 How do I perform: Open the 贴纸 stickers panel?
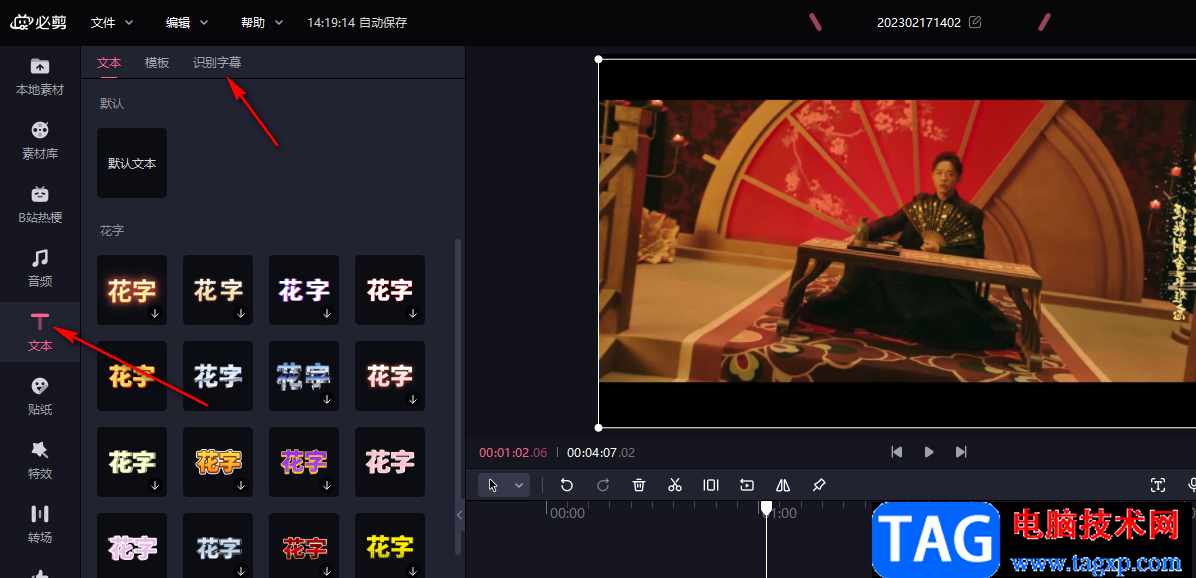coord(40,396)
